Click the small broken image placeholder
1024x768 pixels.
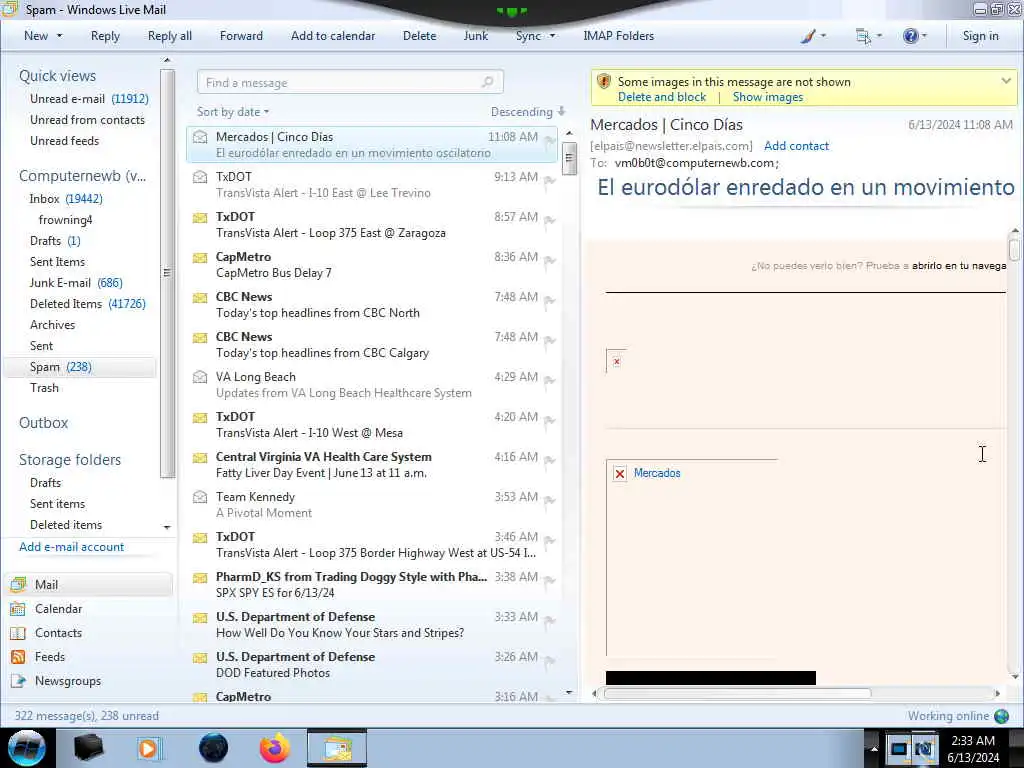pyautogui.click(x=616, y=361)
